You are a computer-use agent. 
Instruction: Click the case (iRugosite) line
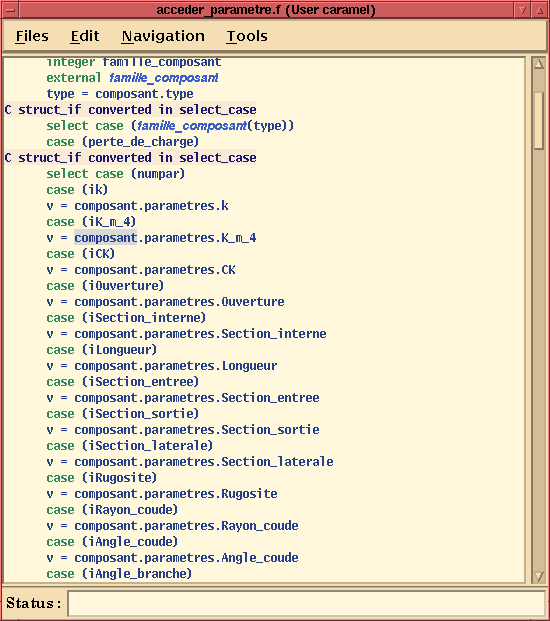click(x=101, y=478)
